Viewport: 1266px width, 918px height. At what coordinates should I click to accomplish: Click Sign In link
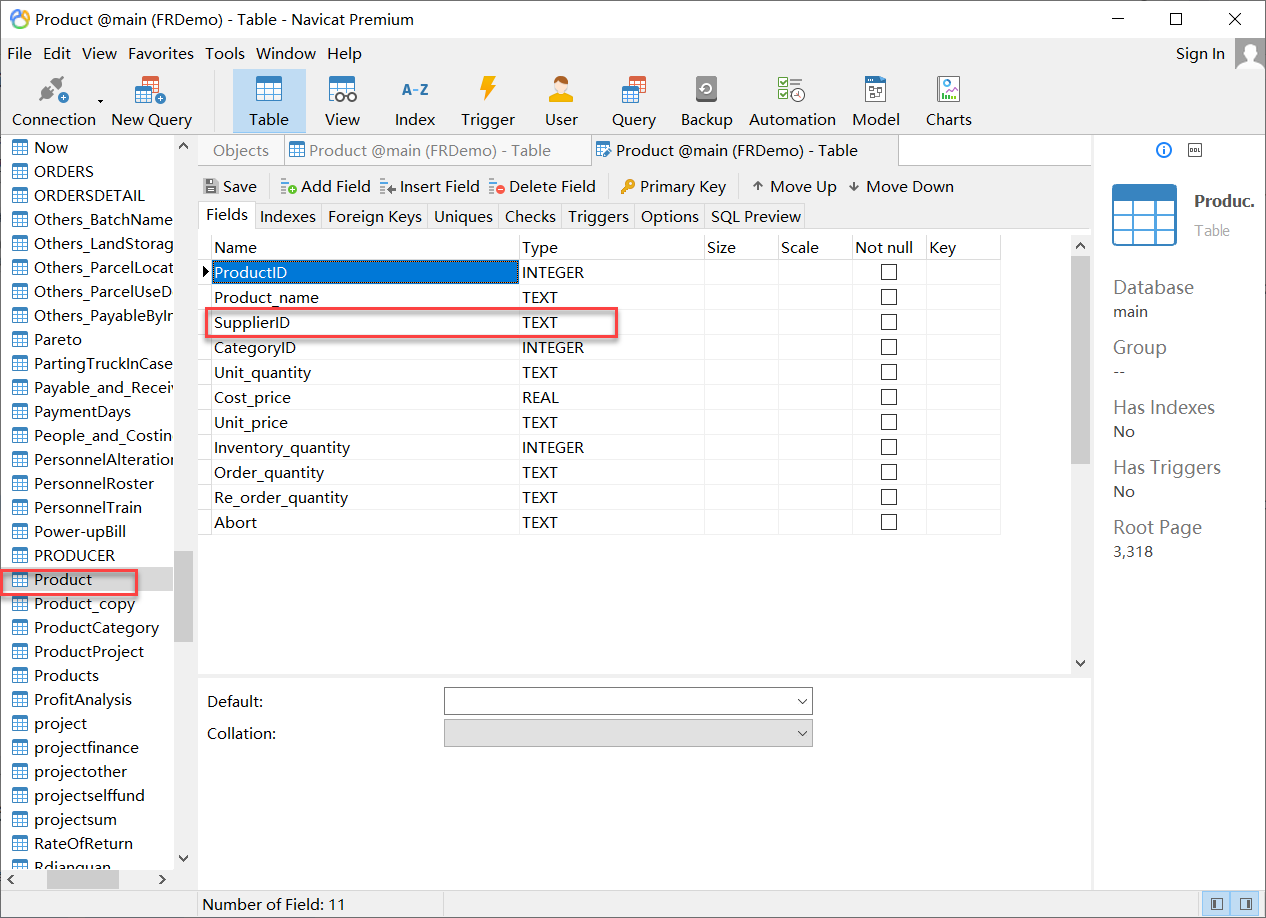pos(1200,54)
